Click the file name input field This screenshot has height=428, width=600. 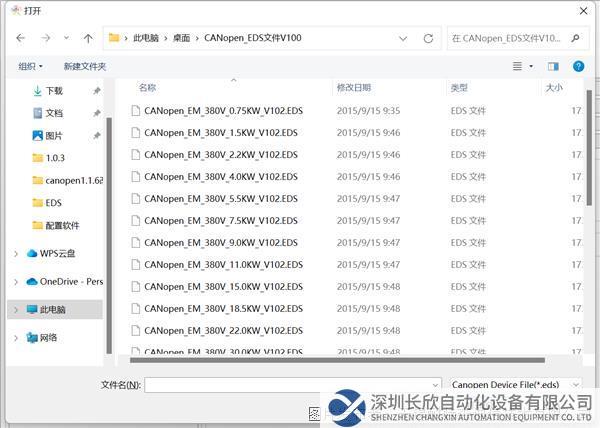290,384
